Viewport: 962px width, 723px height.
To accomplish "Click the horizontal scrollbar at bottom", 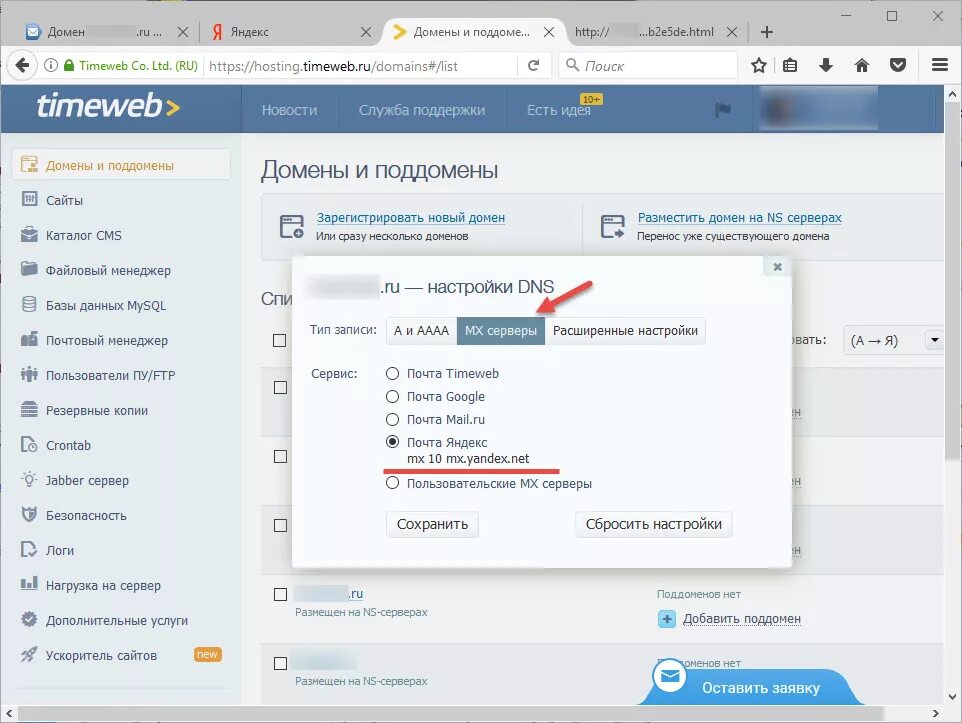I will (x=450, y=713).
